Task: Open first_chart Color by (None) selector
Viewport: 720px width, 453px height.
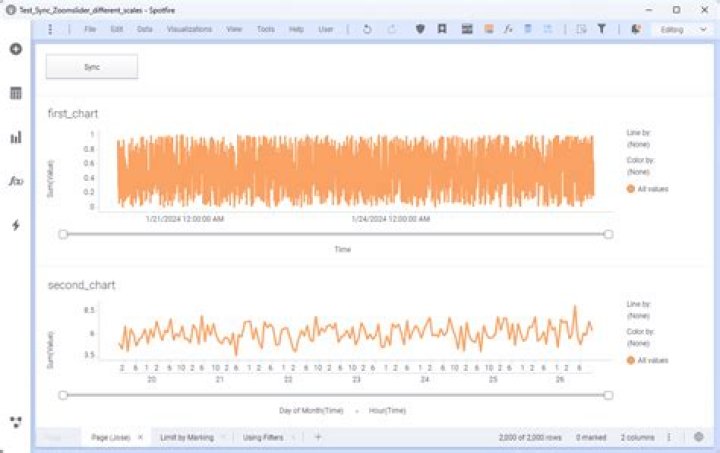Action: click(638, 172)
